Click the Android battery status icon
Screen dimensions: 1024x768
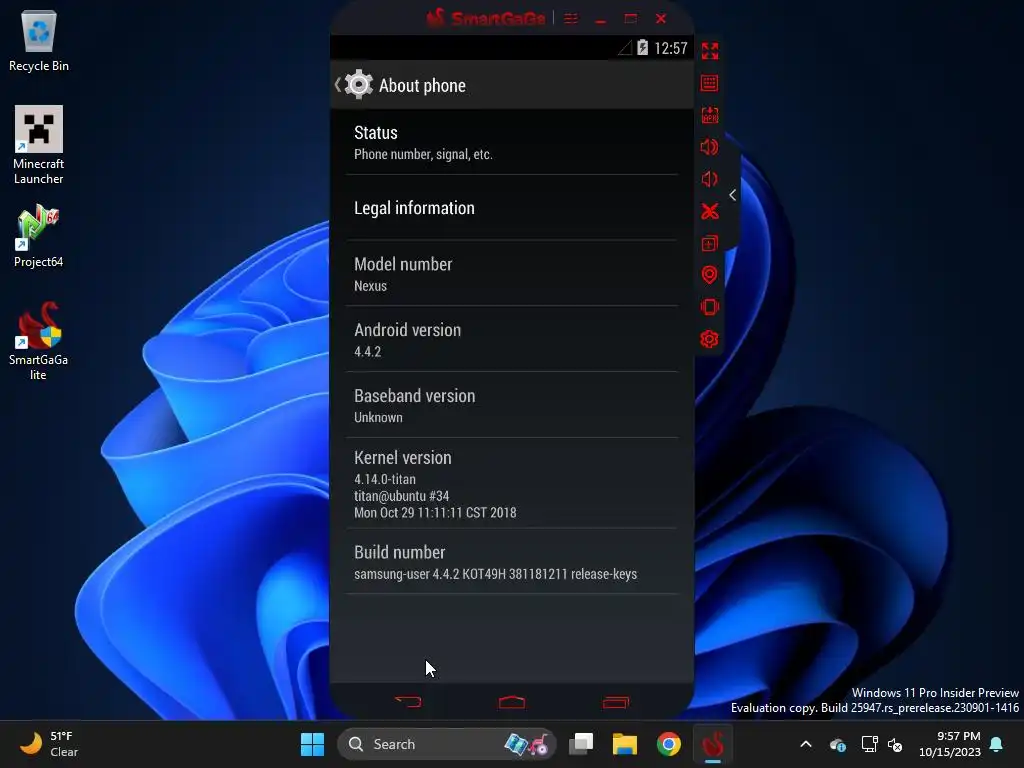(643, 48)
